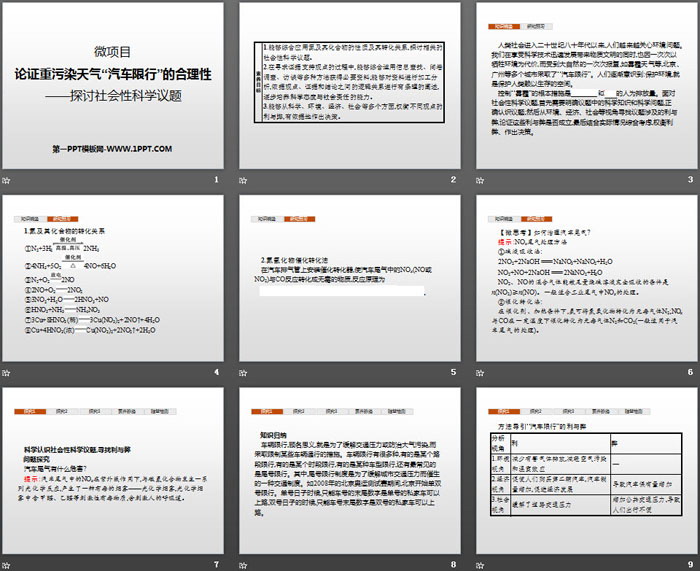Click the animation star icon below slide 7
Image resolution: width=700 pixels, height=571 pixels.
click(x=9, y=564)
